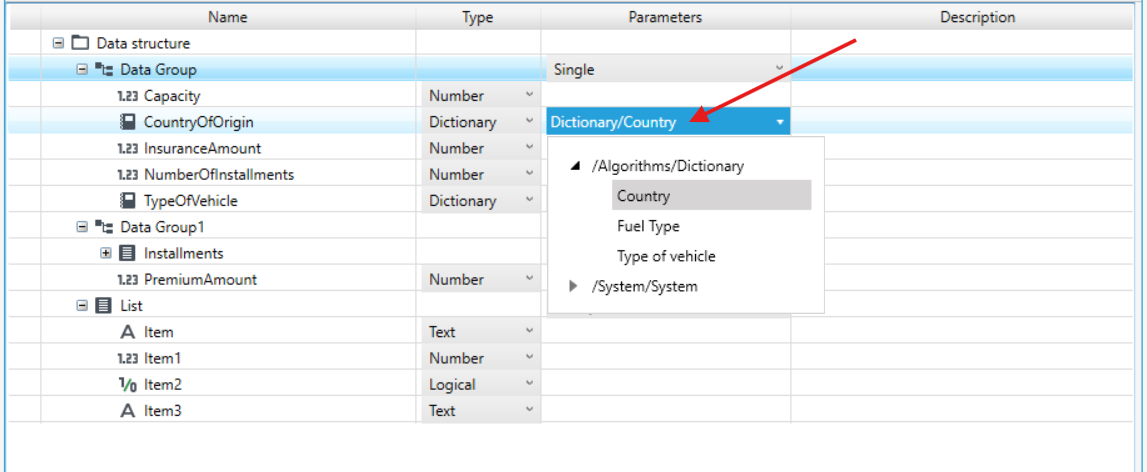Select Country in the dictionary list
This screenshot has width=1147, height=472.
712,195
